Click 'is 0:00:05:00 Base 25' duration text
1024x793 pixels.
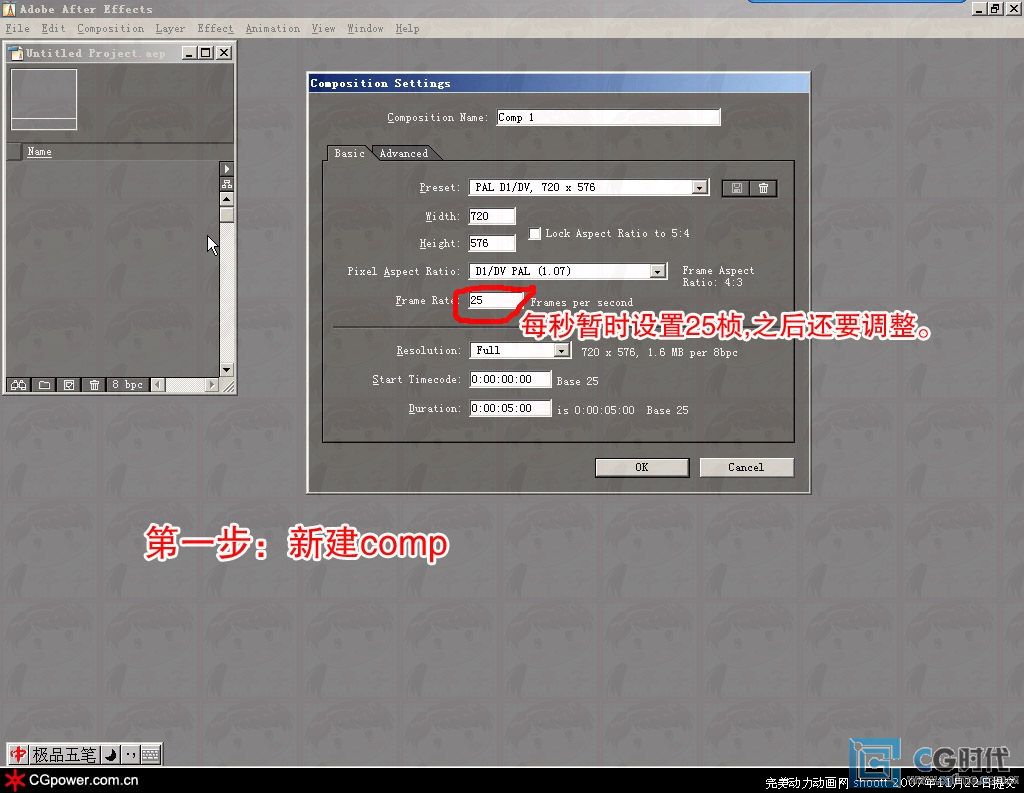[622, 410]
